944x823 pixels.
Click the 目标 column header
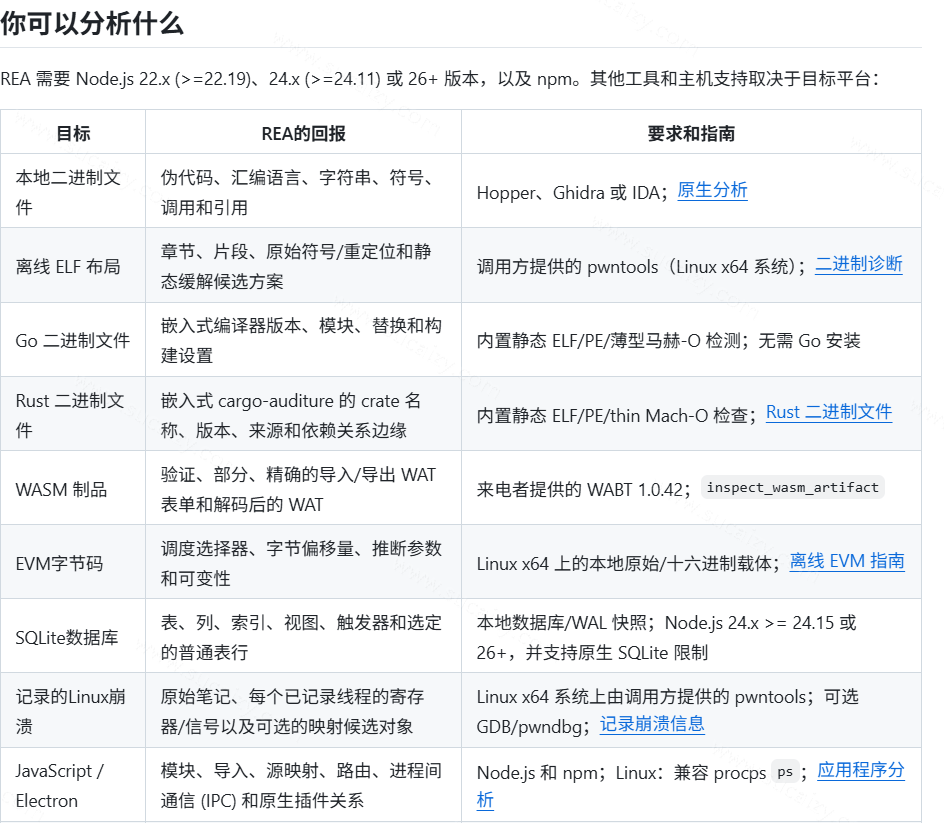click(73, 133)
